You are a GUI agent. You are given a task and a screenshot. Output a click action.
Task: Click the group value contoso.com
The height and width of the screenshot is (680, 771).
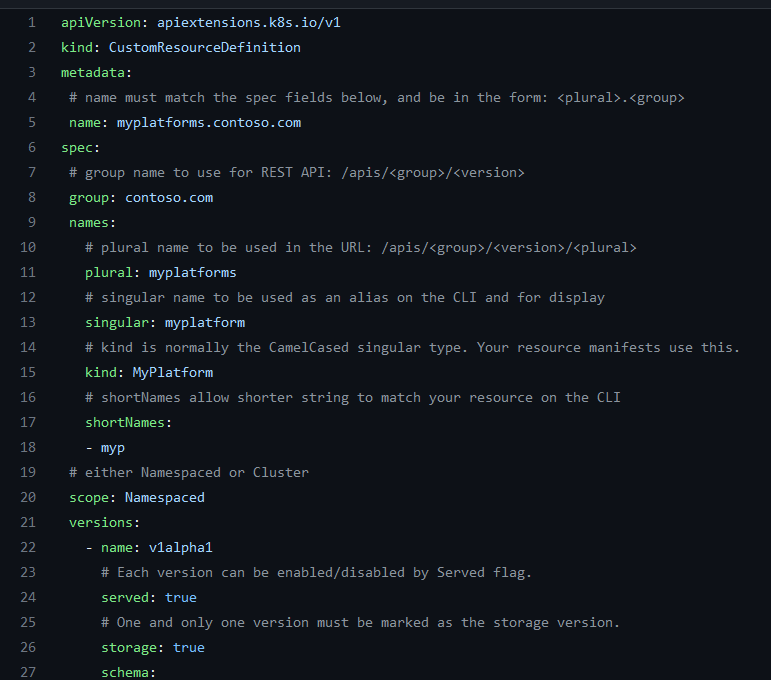[x=168, y=197]
